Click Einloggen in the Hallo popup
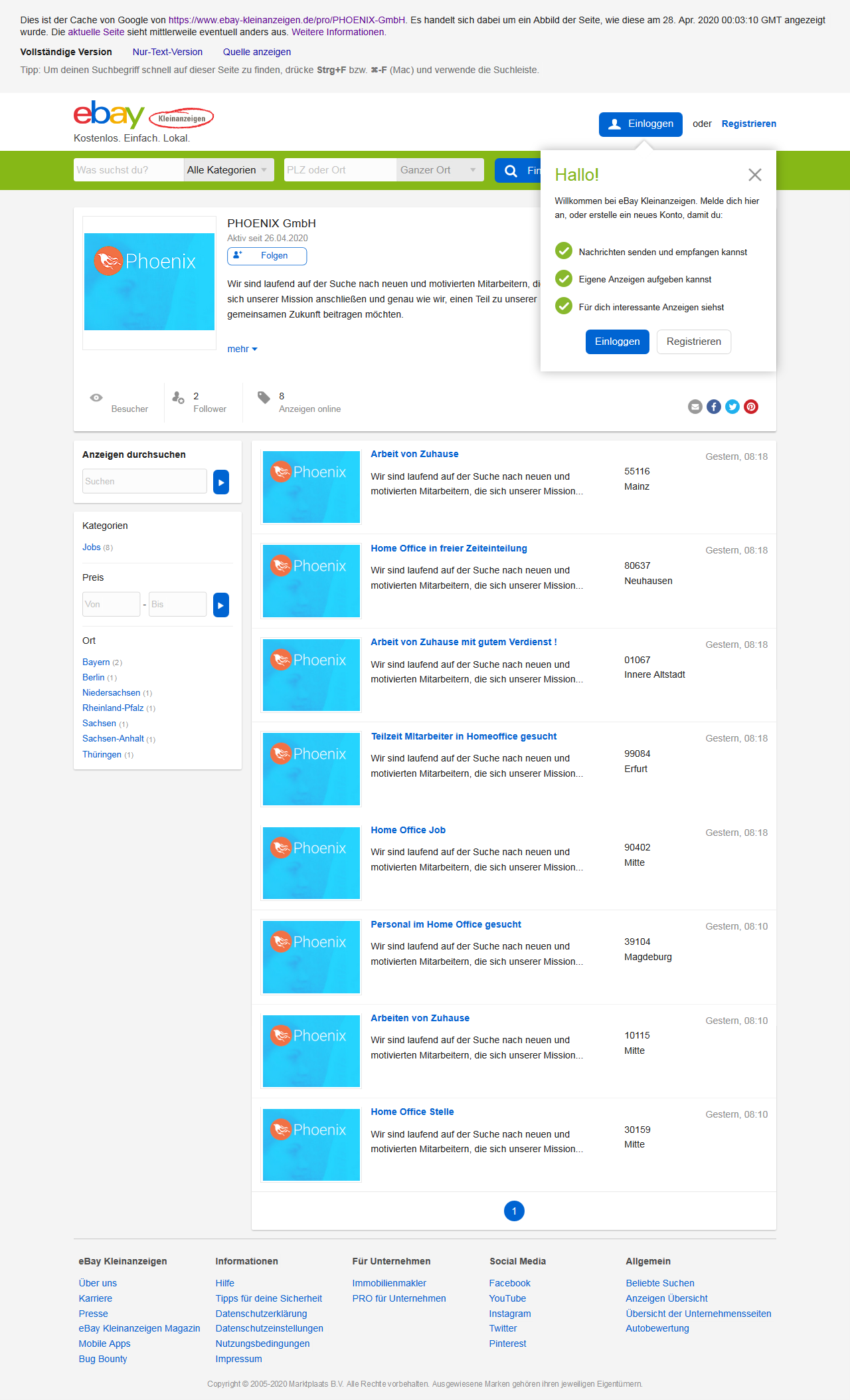Screen dimensions: 850x1400 tap(618, 342)
